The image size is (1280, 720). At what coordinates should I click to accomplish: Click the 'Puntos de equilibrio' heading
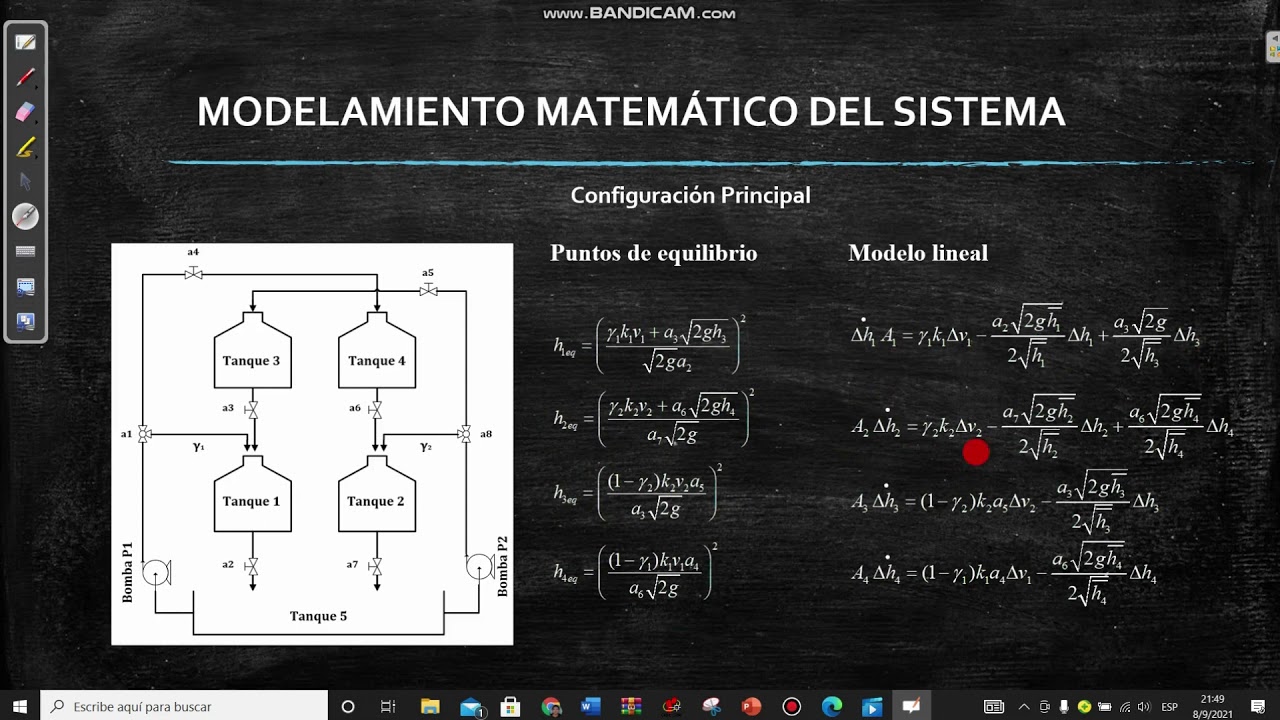653,254
